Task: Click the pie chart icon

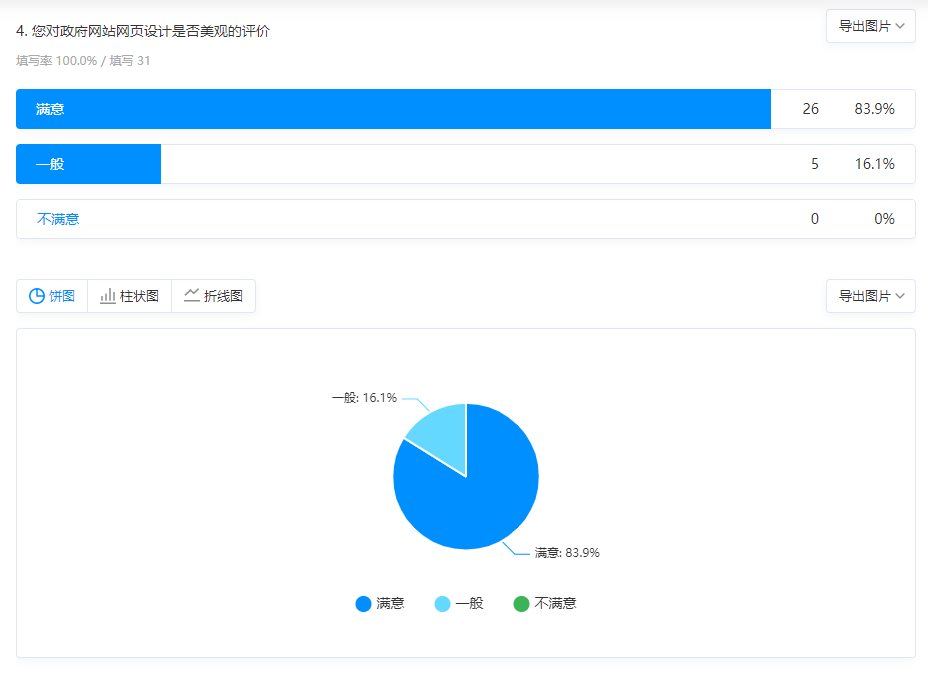Action: pos(37,296)
